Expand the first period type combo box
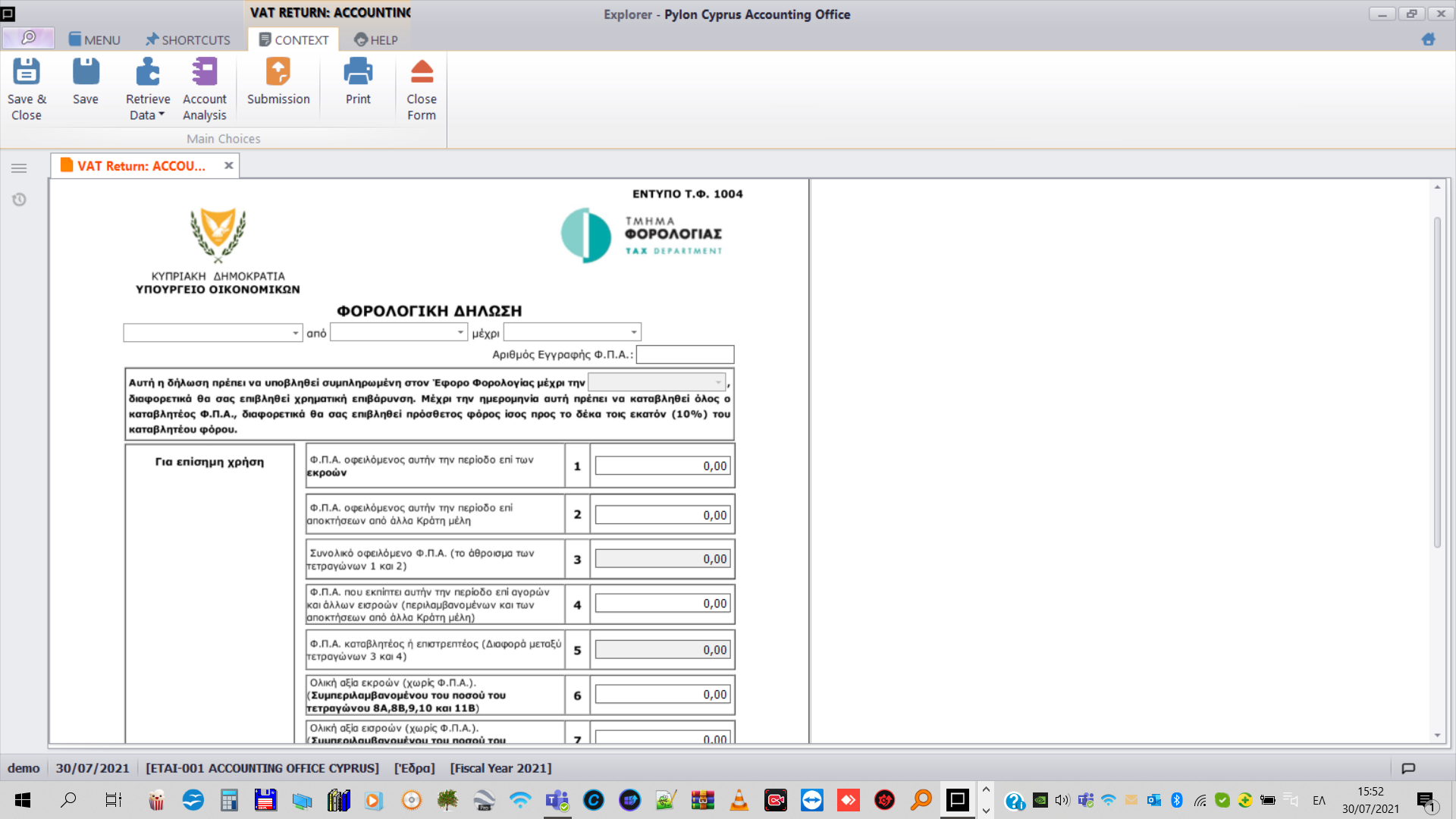1456x819 pixels. (x=295, y=333)
